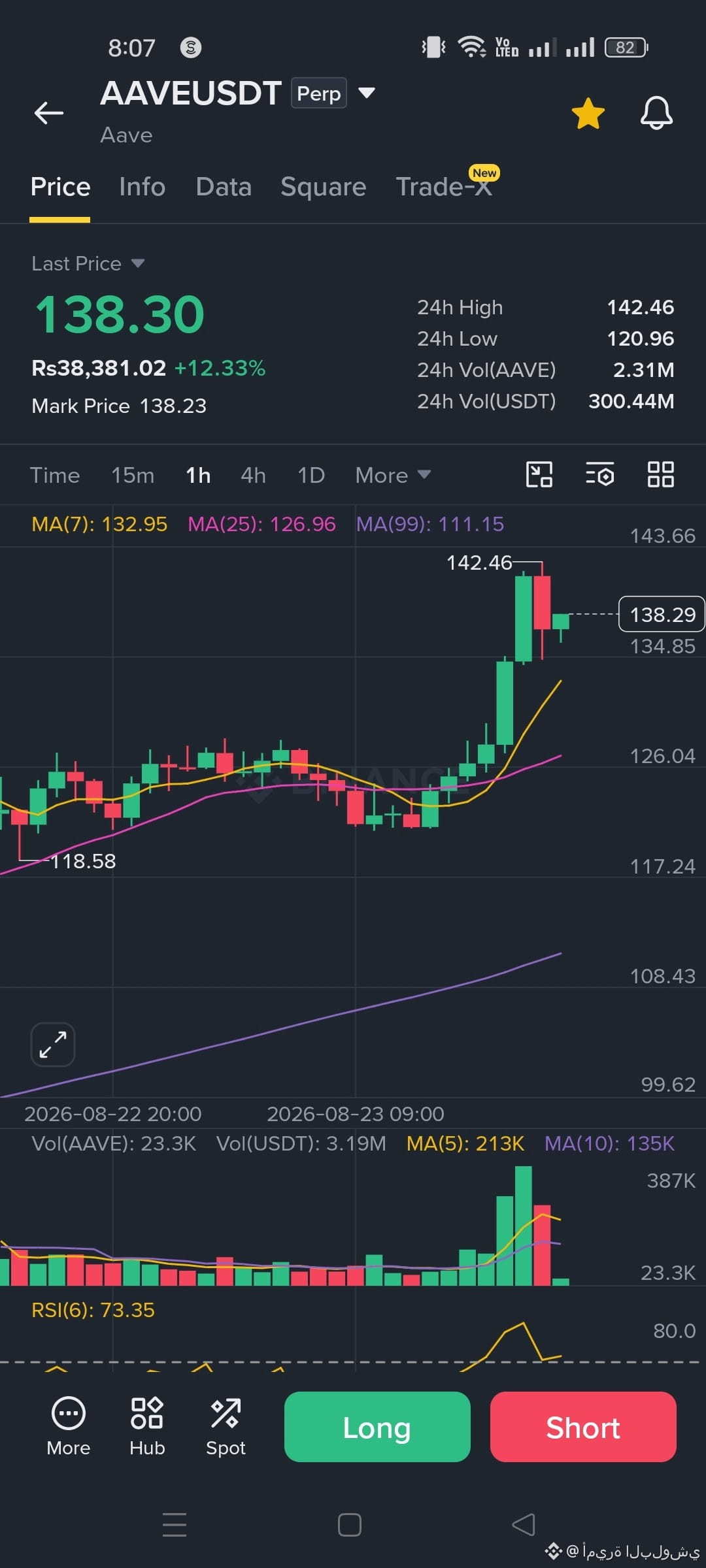Open the price alert bell
The height and width of the screenshot is (1568, 706).
pyautogui.click(x=656, y=113)
